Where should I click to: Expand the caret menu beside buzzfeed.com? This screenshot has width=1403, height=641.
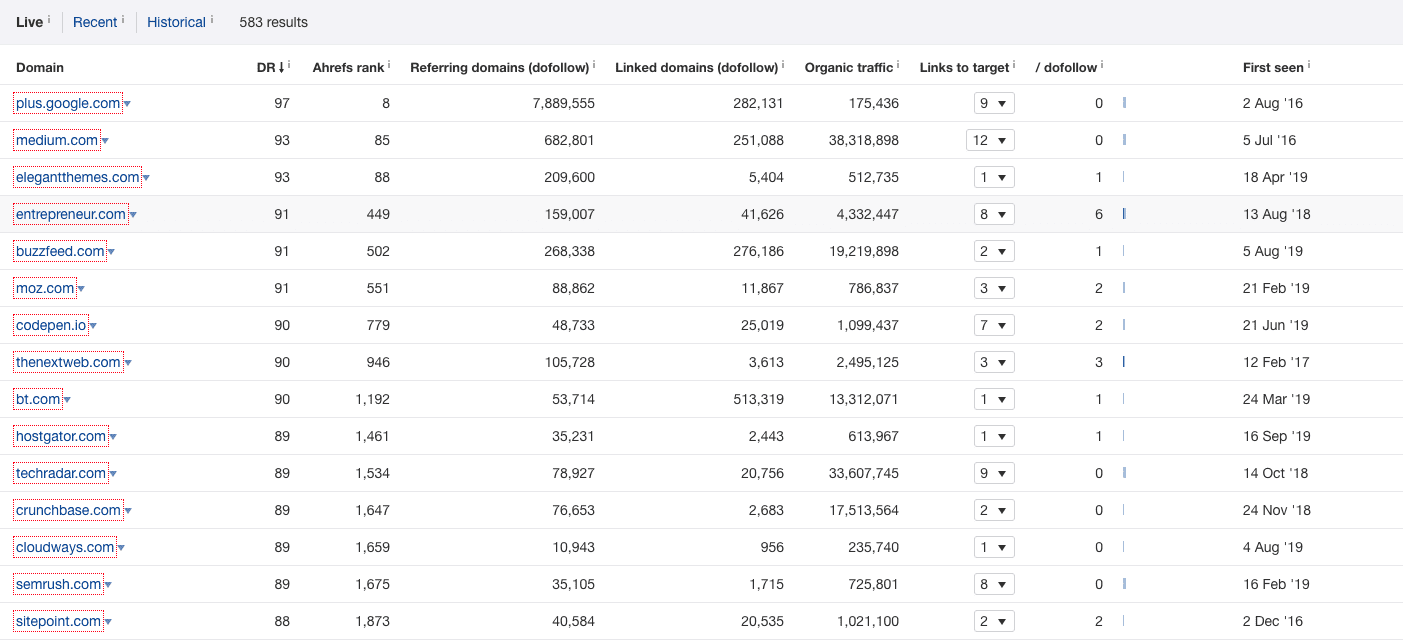(112, 252)
